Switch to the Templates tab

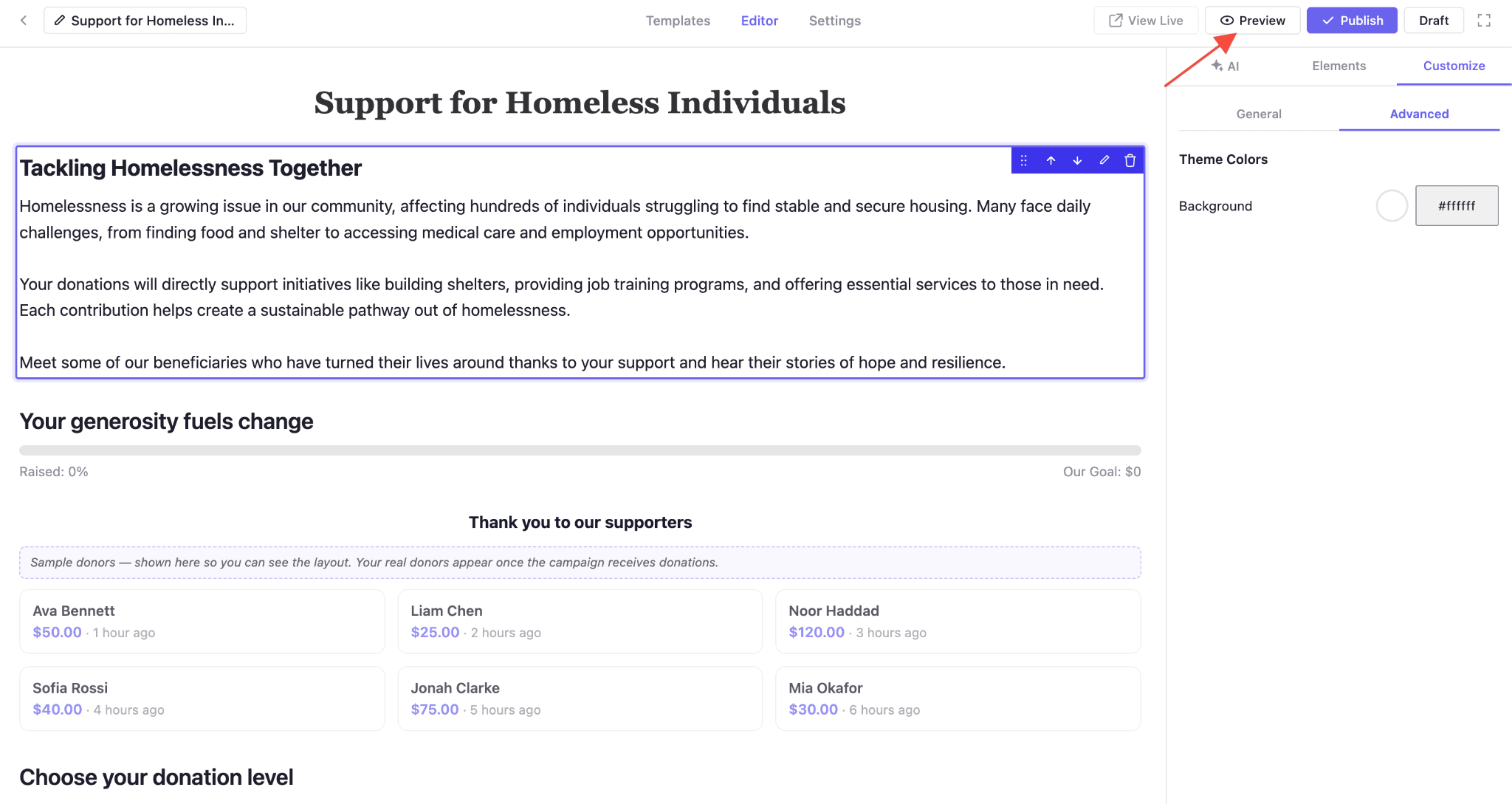(x=678, y=21)
